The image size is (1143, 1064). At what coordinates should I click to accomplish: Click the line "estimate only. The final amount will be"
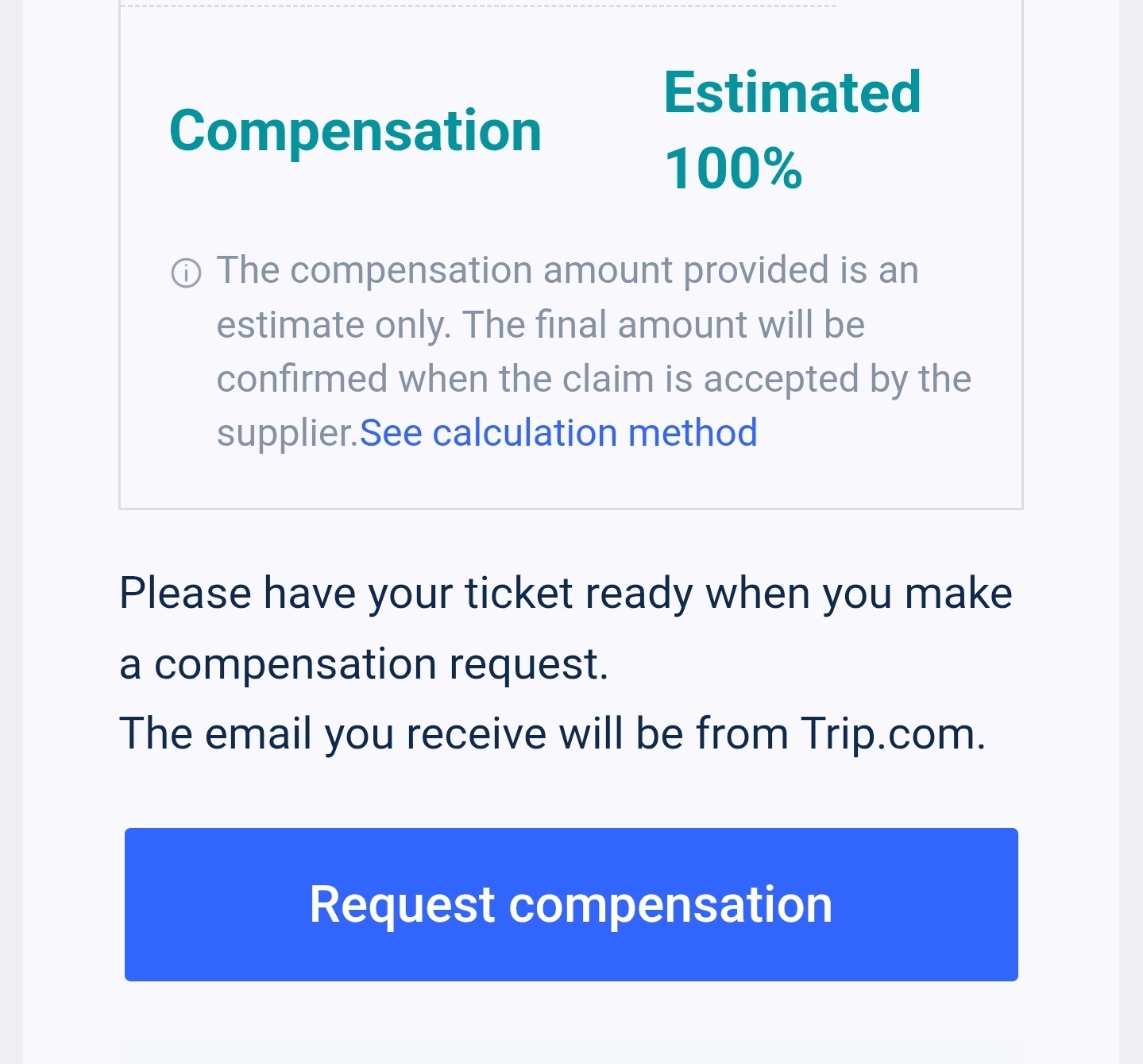coord(540,324)
